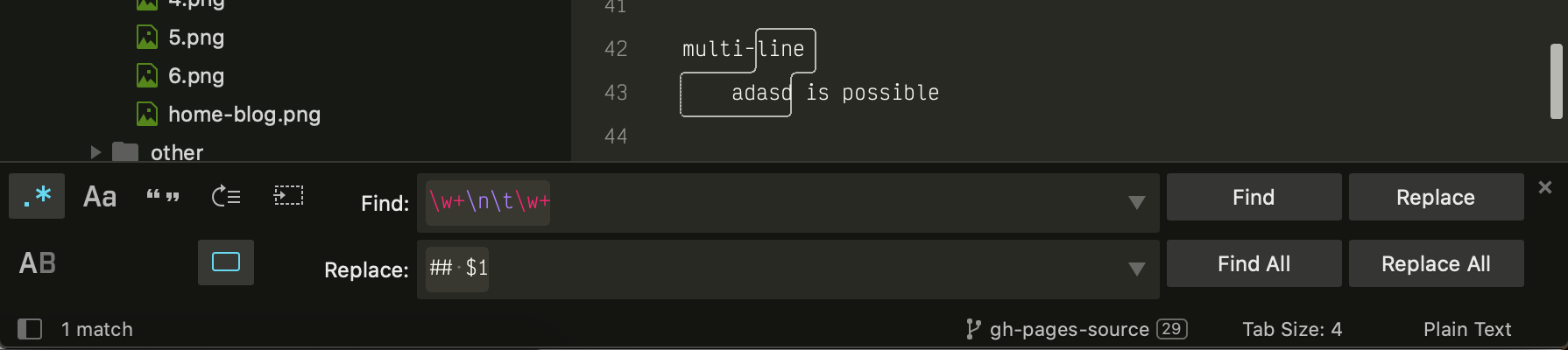1568x350 pixels.
Task: Open Find history dropdown
Action: 1137,203
